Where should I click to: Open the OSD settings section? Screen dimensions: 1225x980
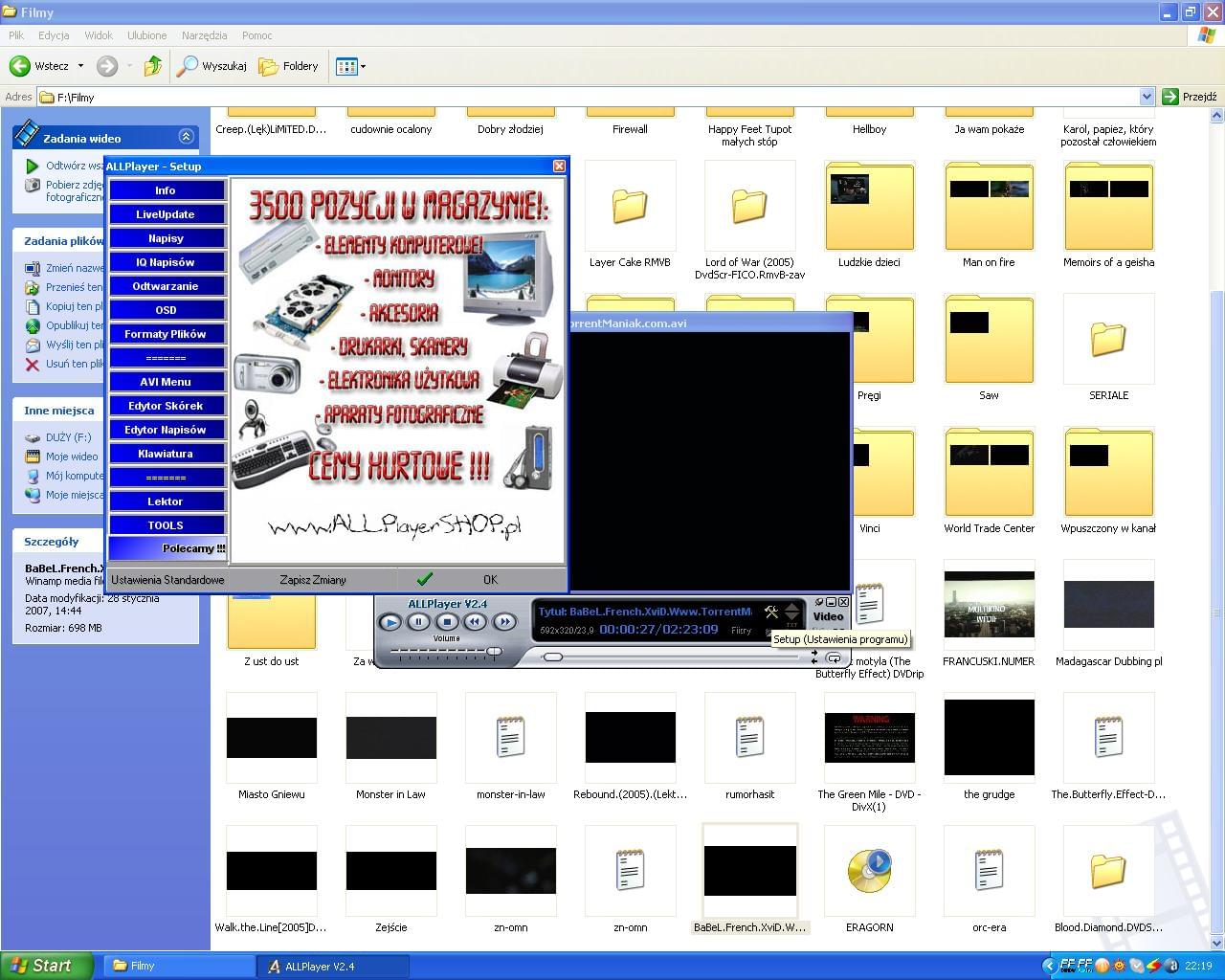pos(166,310)
